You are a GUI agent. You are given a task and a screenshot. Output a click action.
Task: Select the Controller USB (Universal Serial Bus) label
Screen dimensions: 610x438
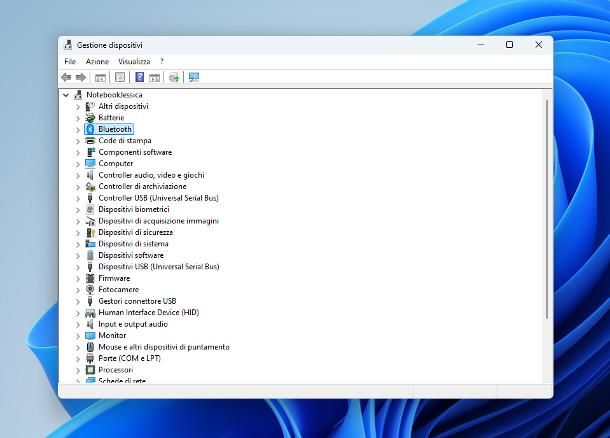(158, 198)
